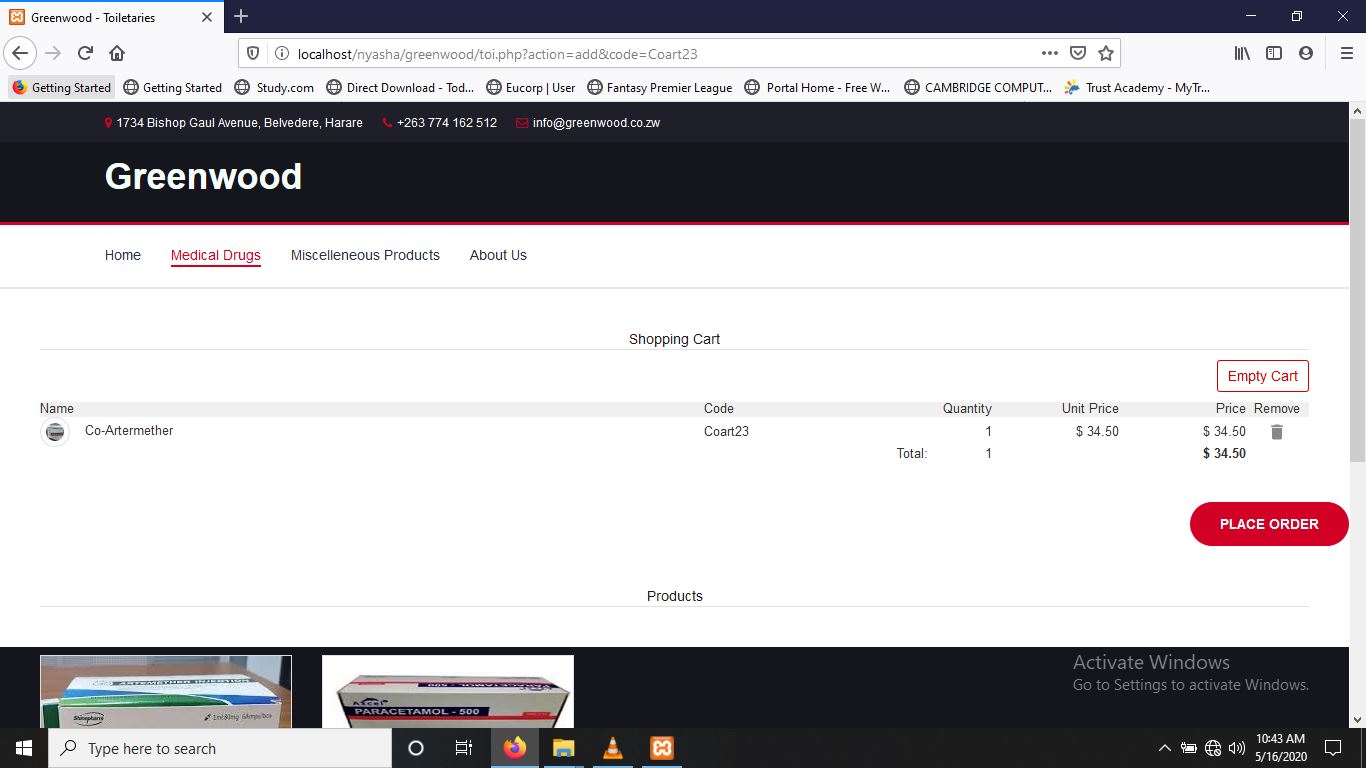Open the Firefox hamburger menu
The image size is (1366, 768).
pyautogui.click(x=1346, y=53)
